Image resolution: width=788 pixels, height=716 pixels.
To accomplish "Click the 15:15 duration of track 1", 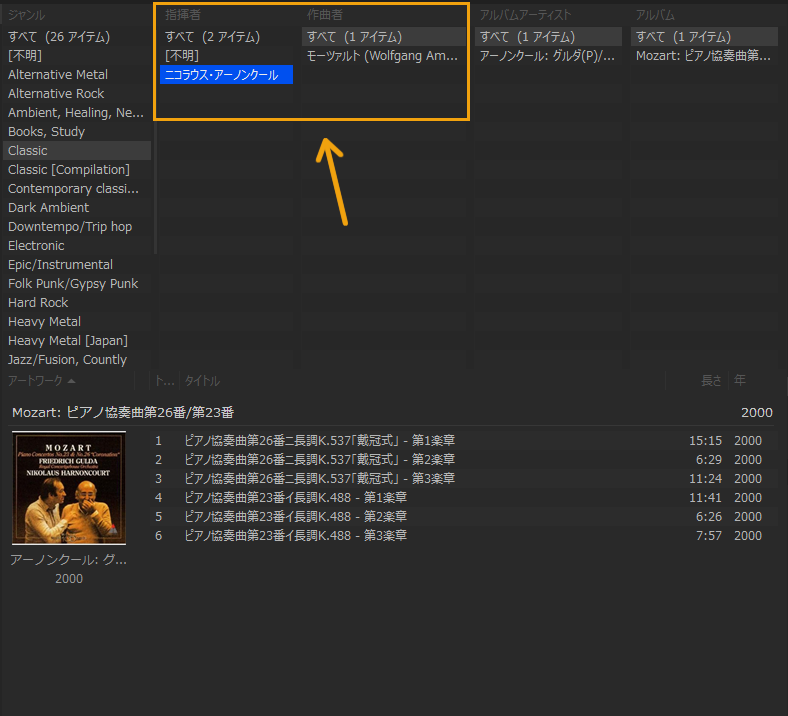I will [x=706, y=441].
